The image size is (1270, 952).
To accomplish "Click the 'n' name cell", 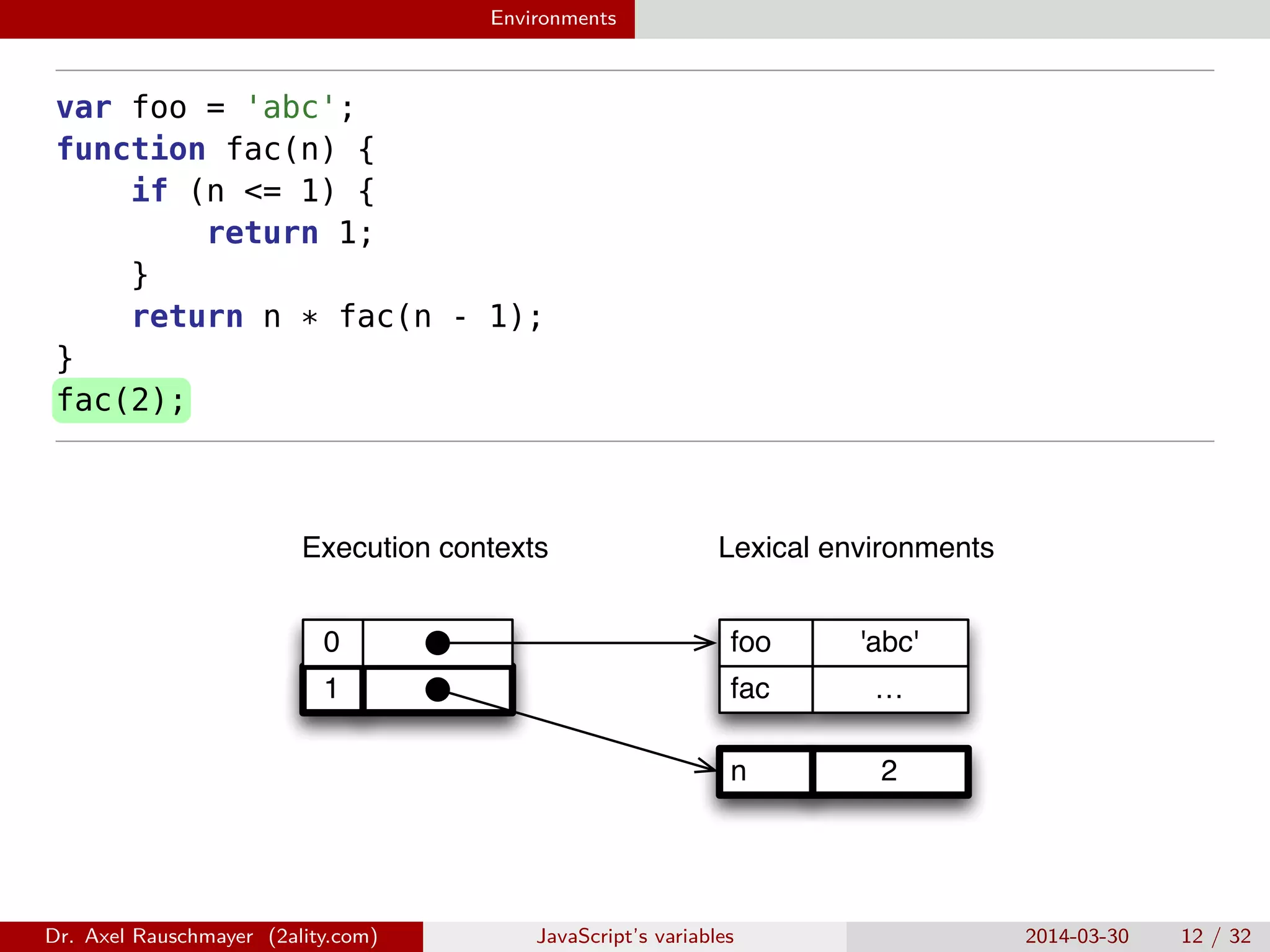I will click(765, 772).
